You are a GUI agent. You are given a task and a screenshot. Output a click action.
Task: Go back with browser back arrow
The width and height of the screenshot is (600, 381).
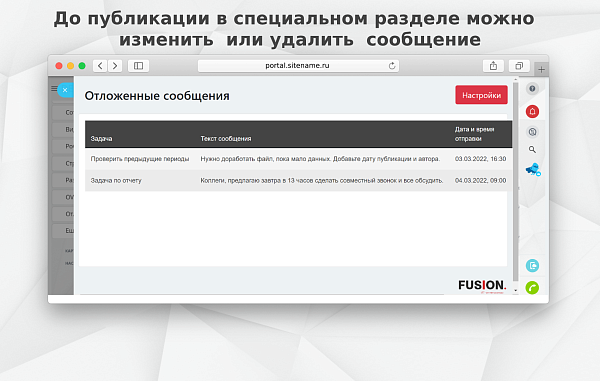[x=100, y=66]
